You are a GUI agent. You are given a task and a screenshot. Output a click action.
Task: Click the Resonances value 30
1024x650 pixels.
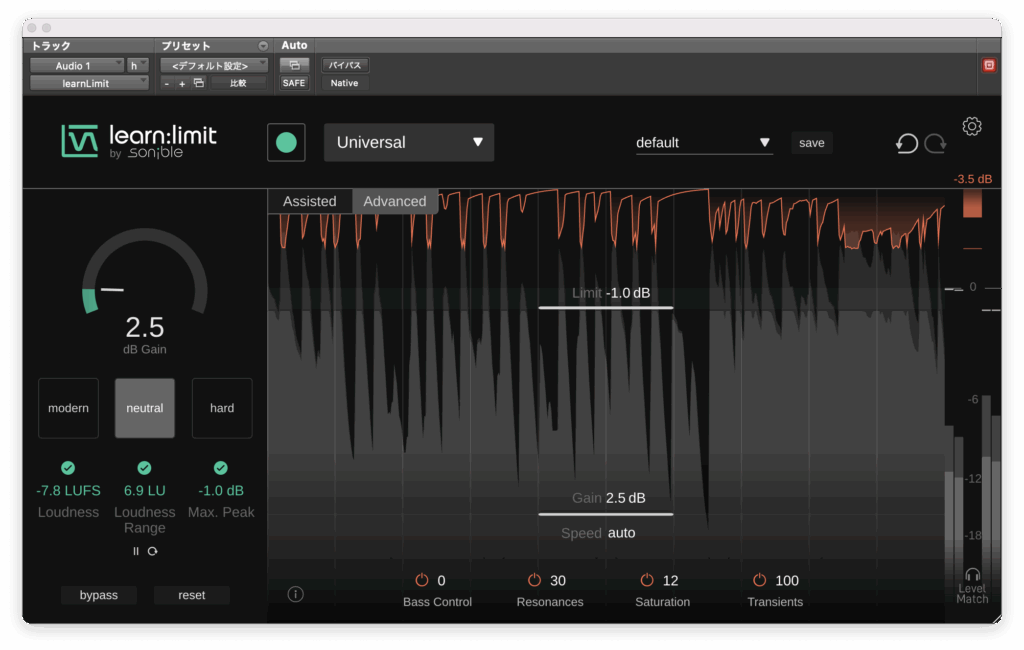tap(558, 580)
